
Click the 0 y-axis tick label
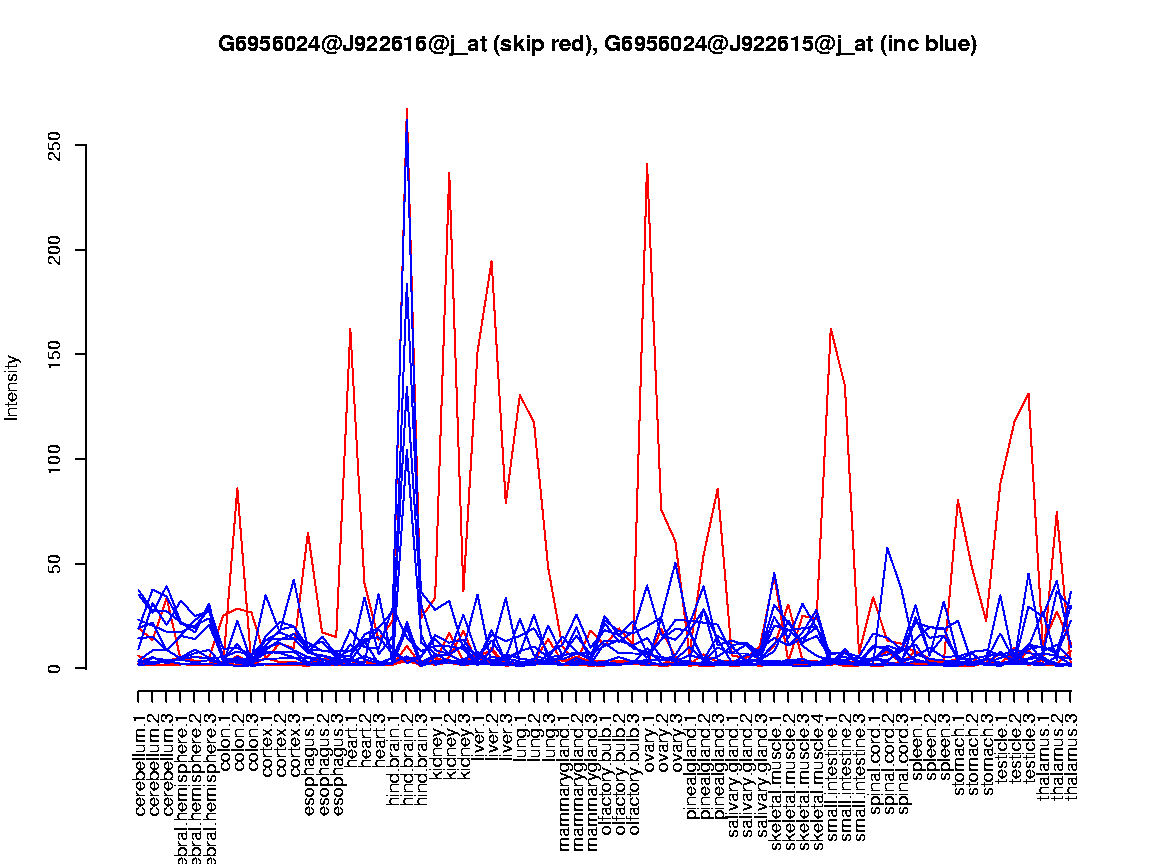coord(56,668)
